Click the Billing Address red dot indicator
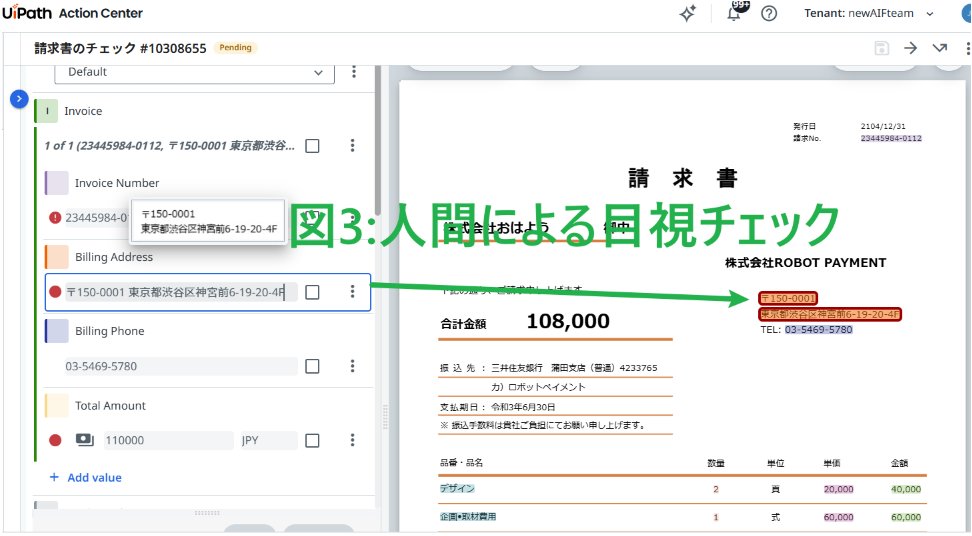The image size is (972, 536). 55,292
